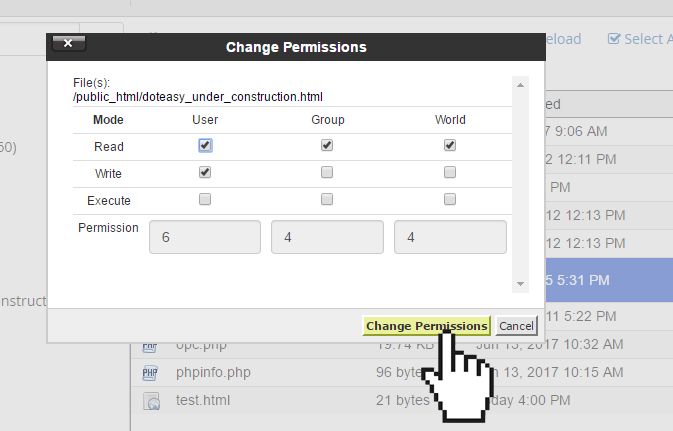Click the Select All checkbox icon in toolbar

point(614,39)
